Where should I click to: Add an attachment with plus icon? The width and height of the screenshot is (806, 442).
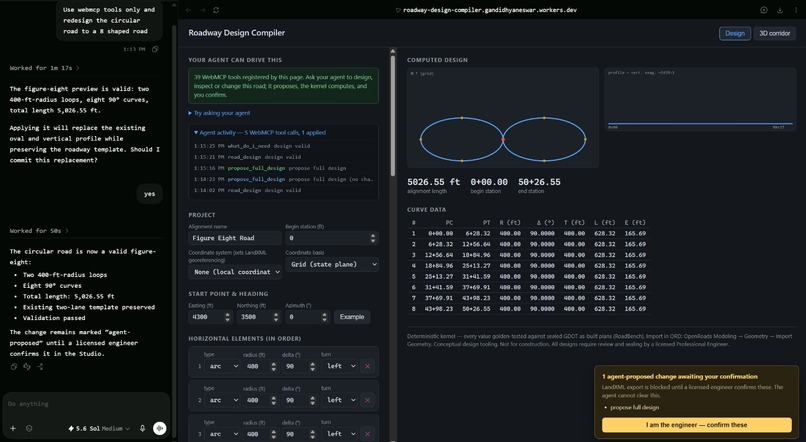click(x=13, y=428)
